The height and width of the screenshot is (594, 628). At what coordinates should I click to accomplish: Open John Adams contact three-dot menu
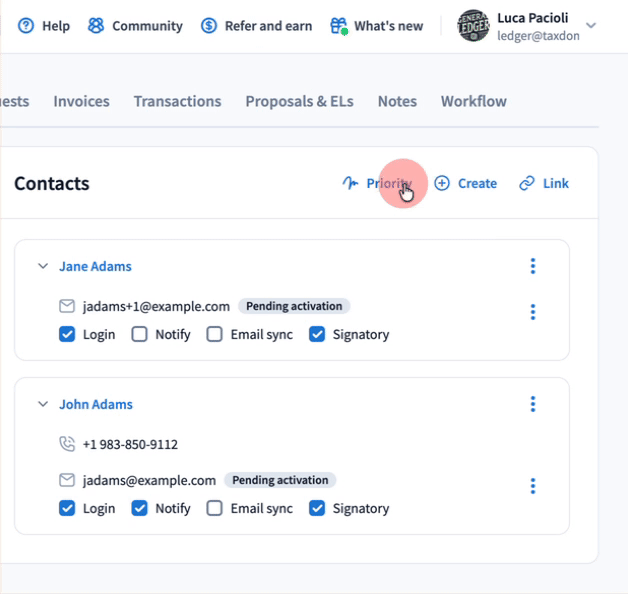tap(533, 404)
